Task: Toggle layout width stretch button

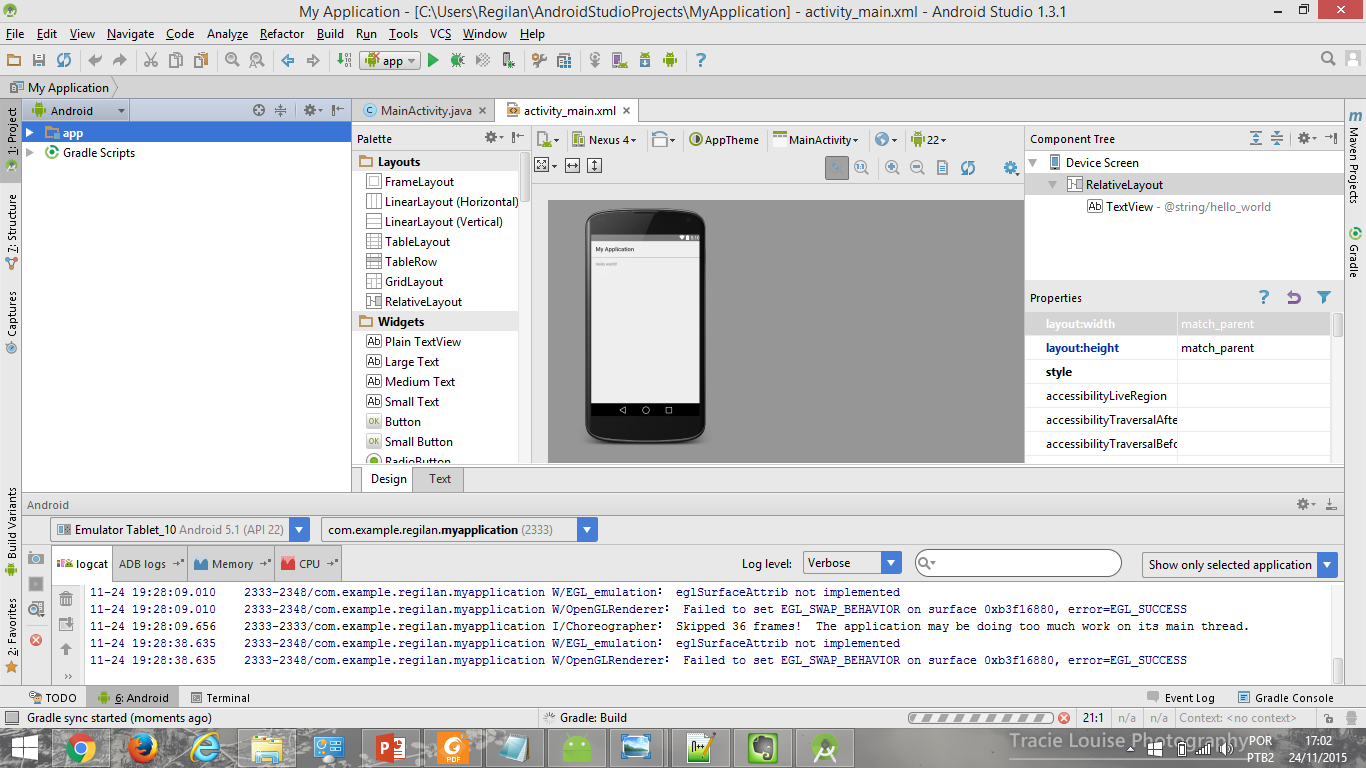Action: tap(572, 165)
